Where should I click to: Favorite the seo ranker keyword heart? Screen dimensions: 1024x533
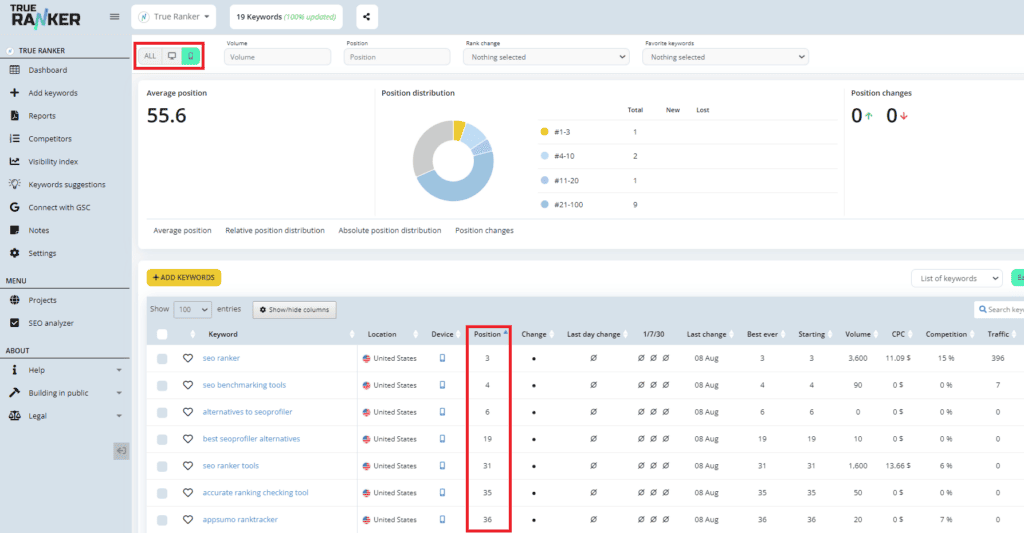coord(187,358)
